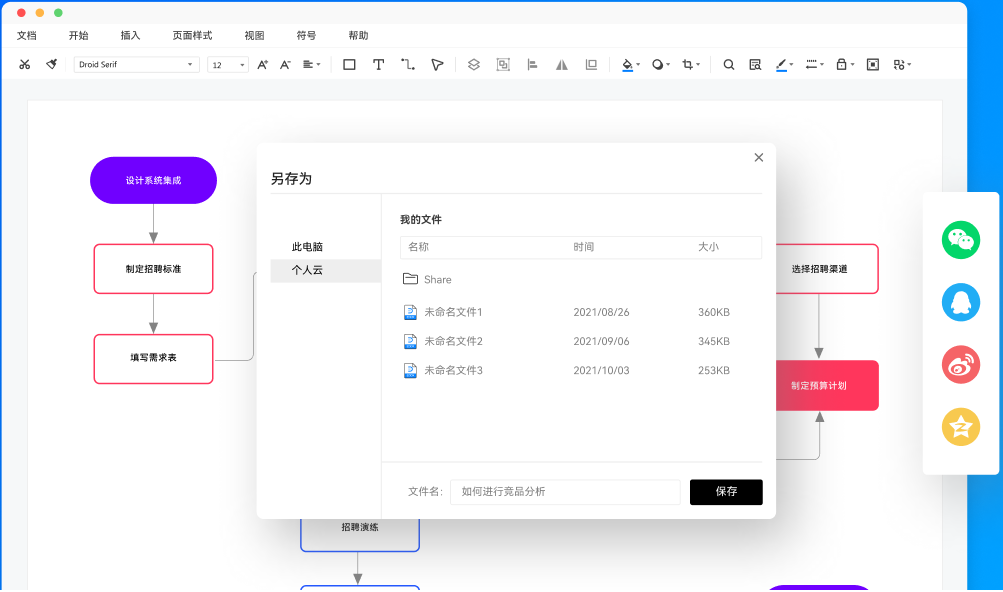Screen dimensions: 1003x592
Task: Share via the WeChat icon
Action: pos(959,240)
